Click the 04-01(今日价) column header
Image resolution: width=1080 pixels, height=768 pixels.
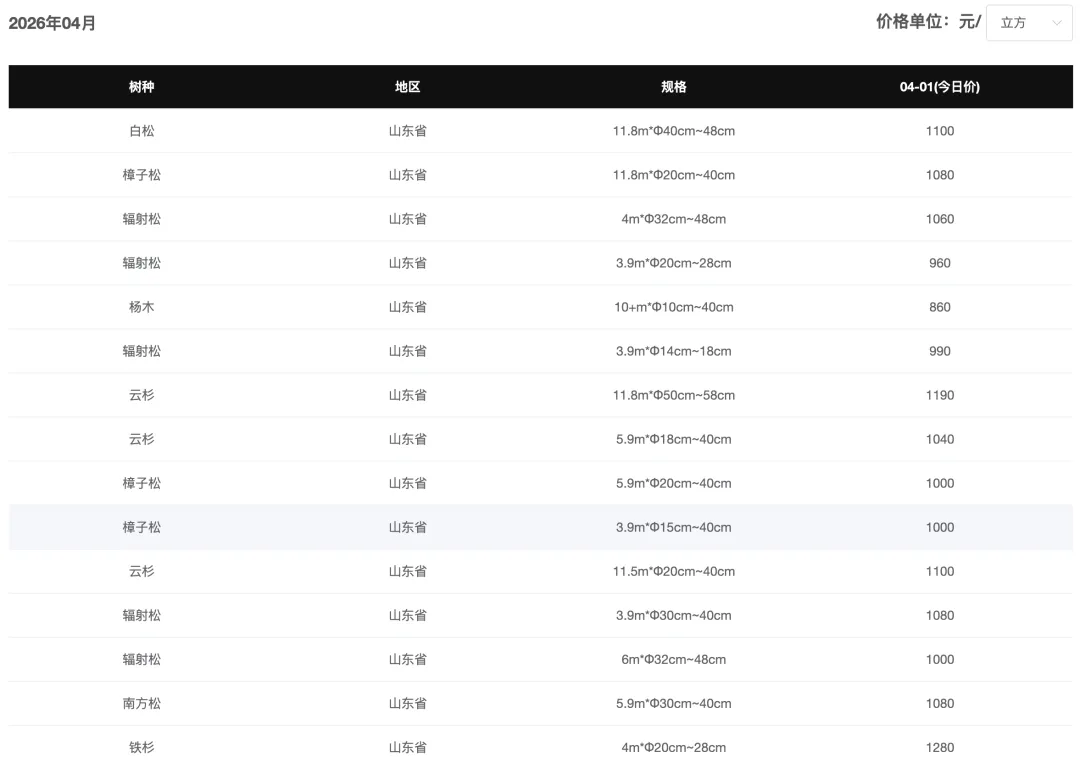(x=939, y=87)
